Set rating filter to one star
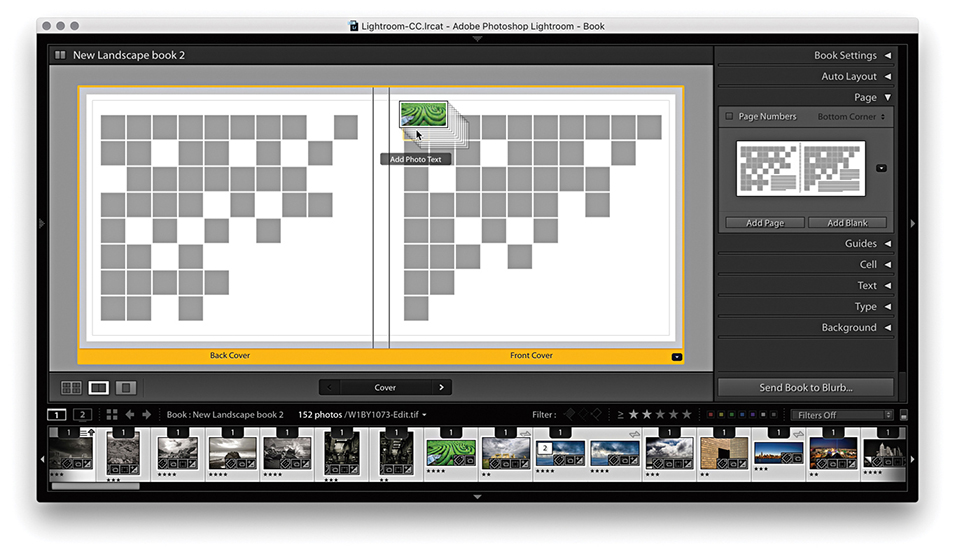955x554 pixels. [633, 415]
